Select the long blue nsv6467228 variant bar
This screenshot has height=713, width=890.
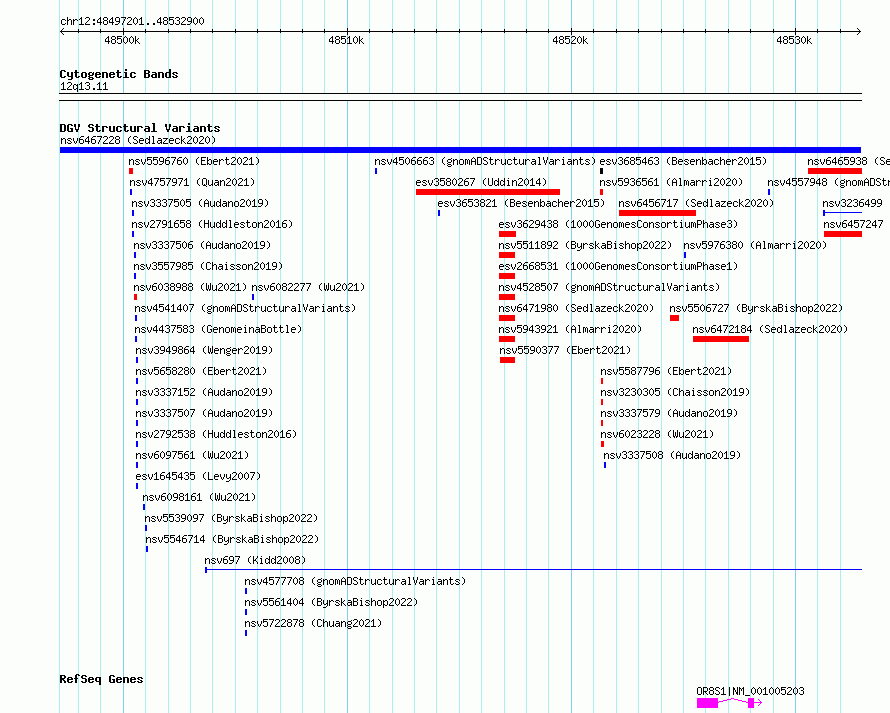460,150
